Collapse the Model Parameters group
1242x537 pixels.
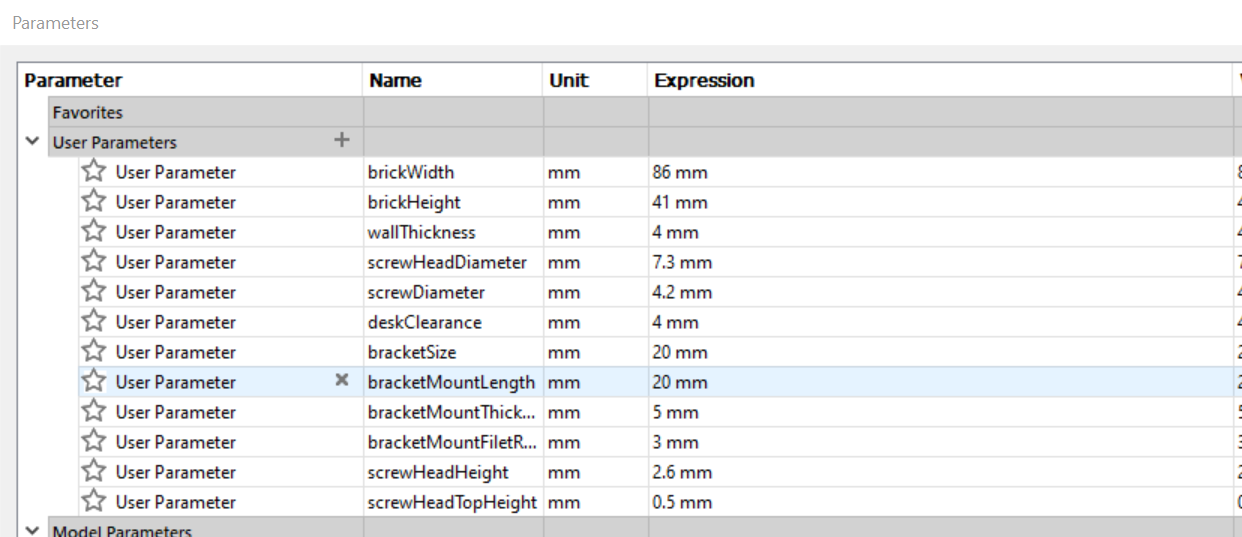pos(33,530)
